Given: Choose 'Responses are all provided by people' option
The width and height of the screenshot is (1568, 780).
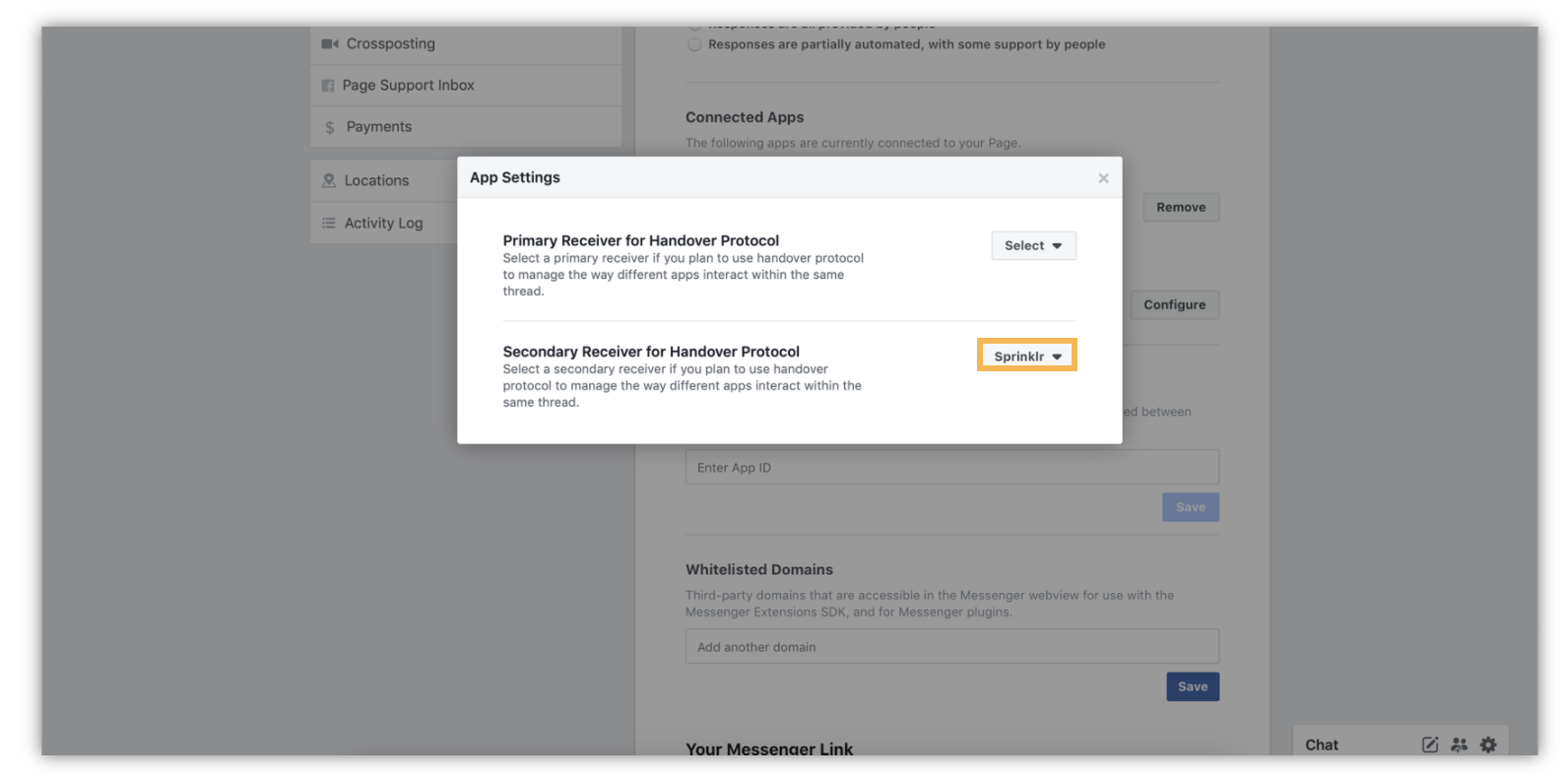Looking at the screenshot, I should (695, 22).
